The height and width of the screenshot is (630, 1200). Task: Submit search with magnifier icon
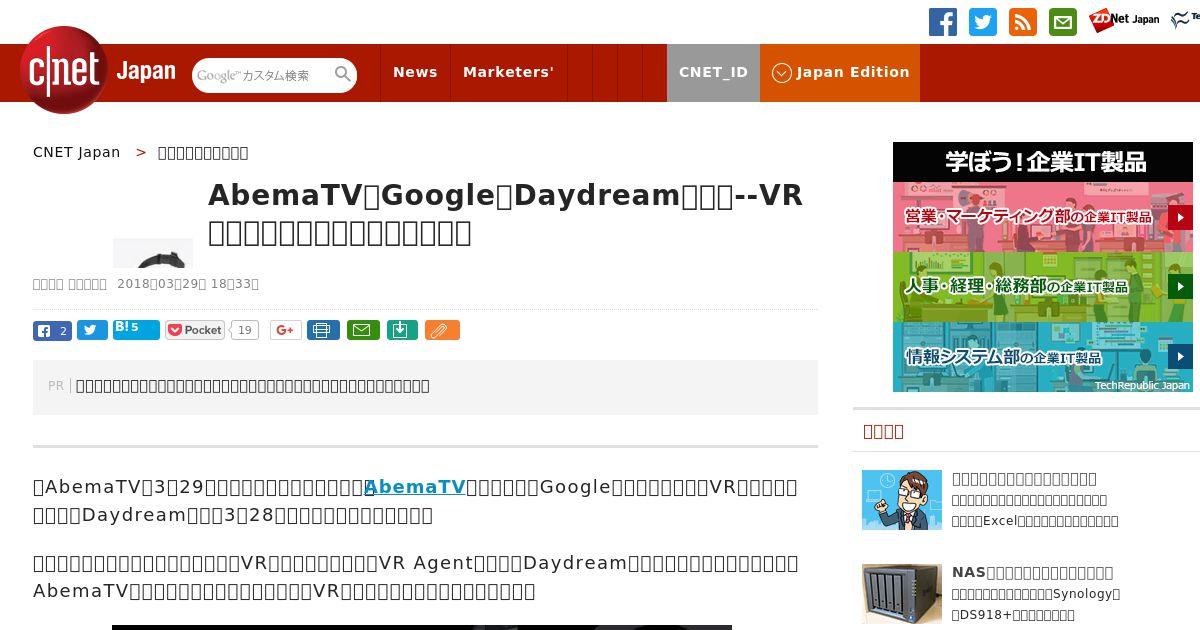[343, 74]
